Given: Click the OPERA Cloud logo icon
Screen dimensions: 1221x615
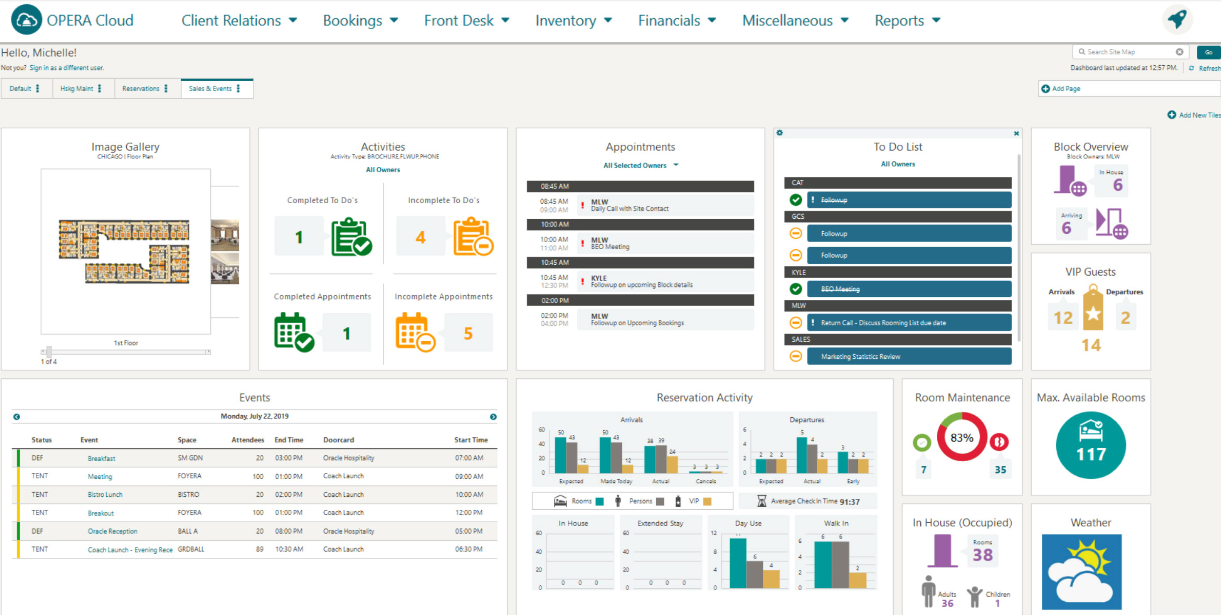Looking at the screenshot, I should 27,20.
